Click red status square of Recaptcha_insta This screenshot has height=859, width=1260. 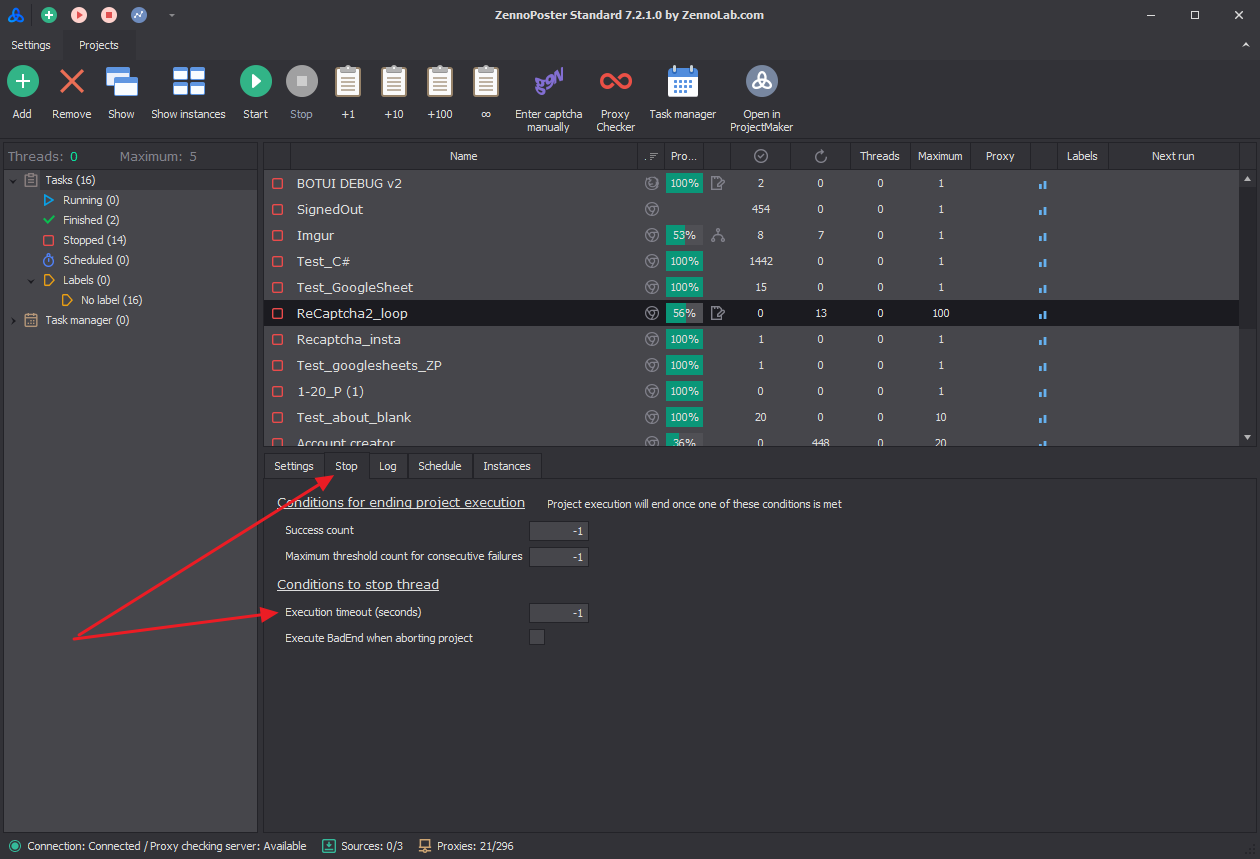coord(278,340)
